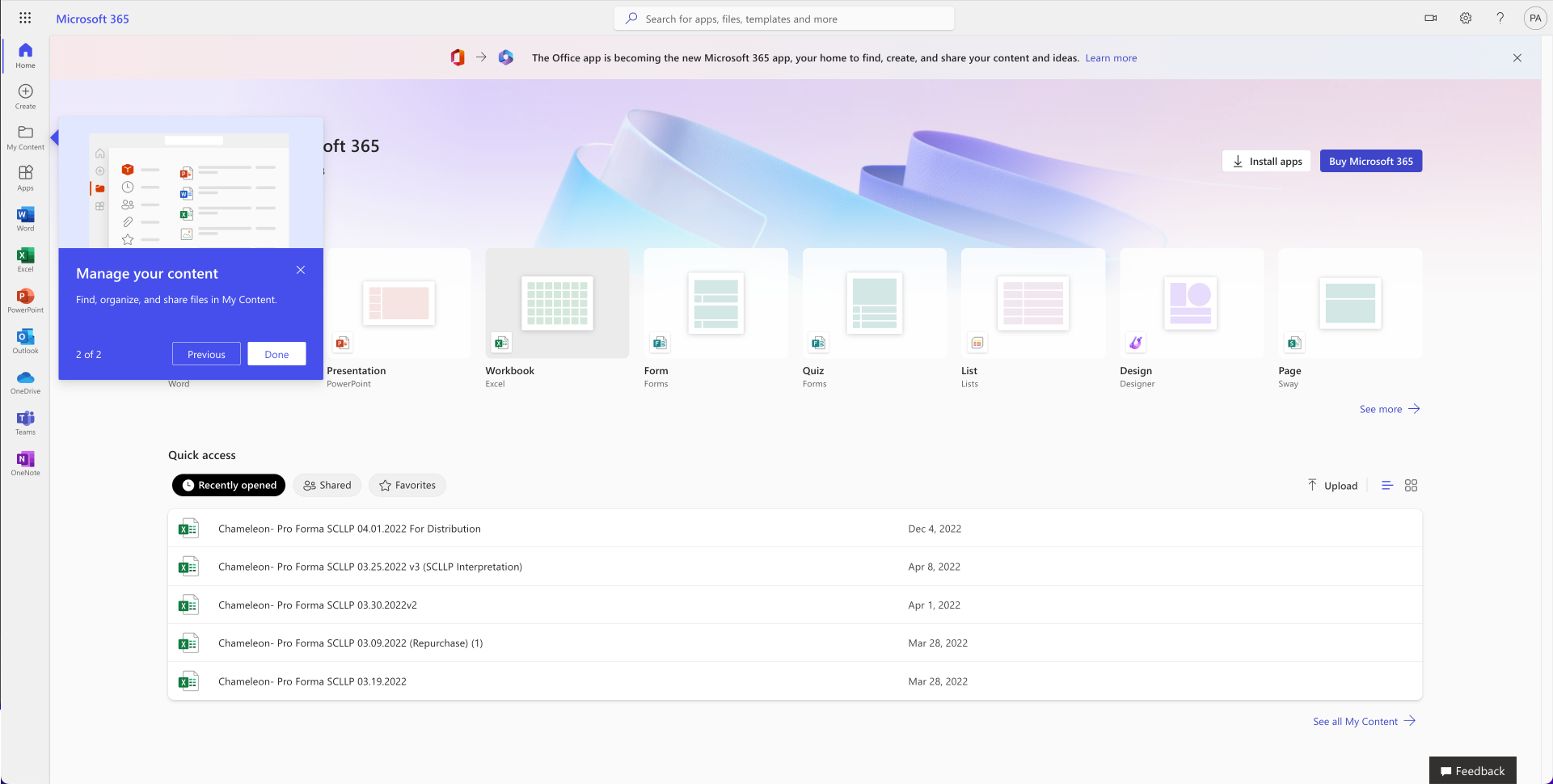Screen dimensions: 1553x784
Task: Open OneDrive from the sidebar
Action: pos(25,381)
